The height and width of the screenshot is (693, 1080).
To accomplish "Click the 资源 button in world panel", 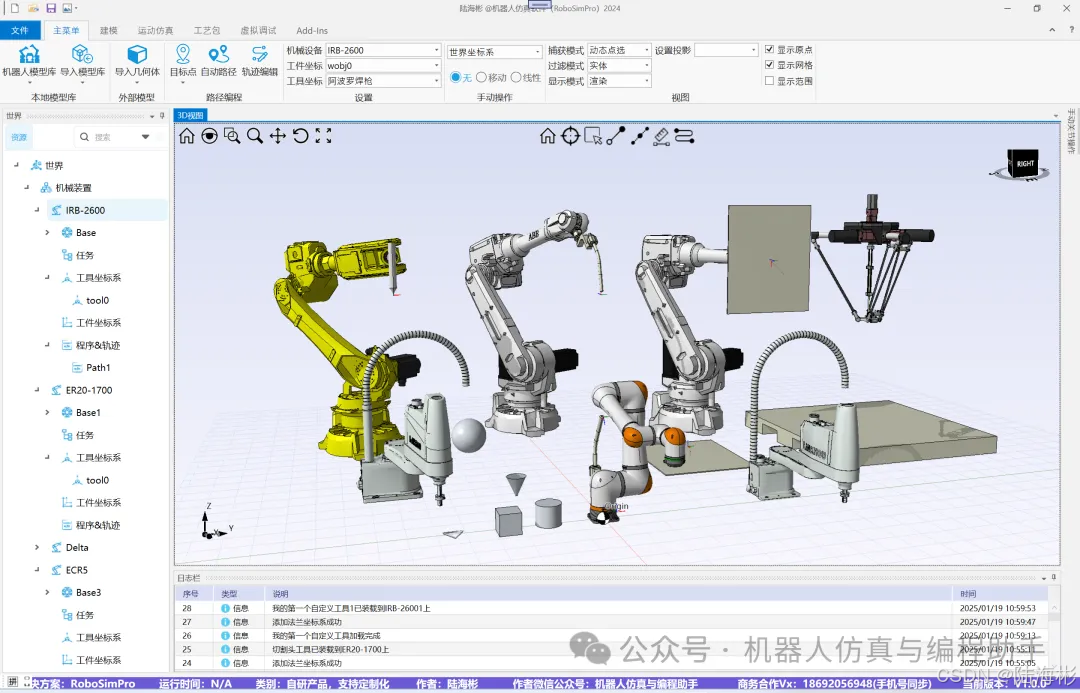I will [x=19, y=137].
